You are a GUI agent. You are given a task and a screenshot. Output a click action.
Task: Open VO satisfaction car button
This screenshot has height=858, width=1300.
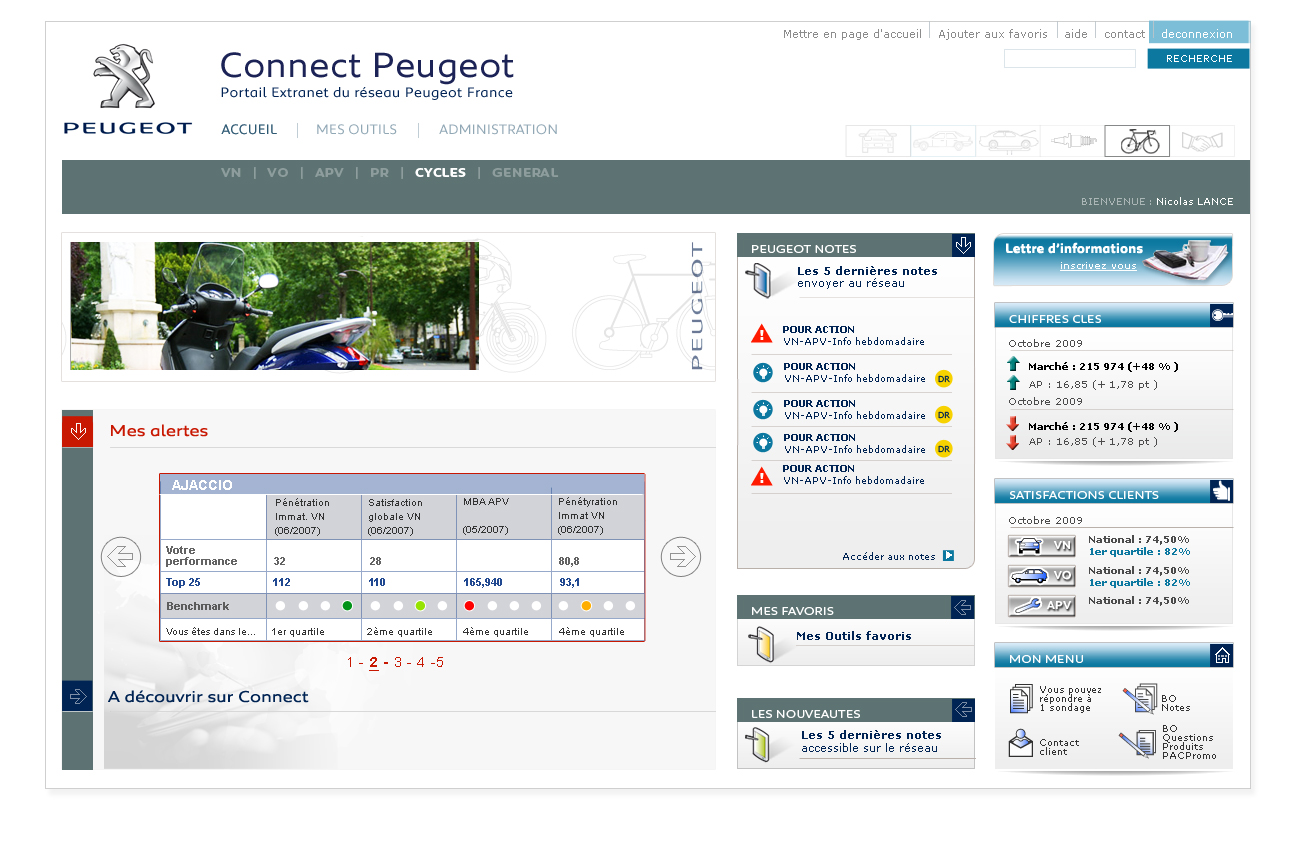click(1041, 576)
